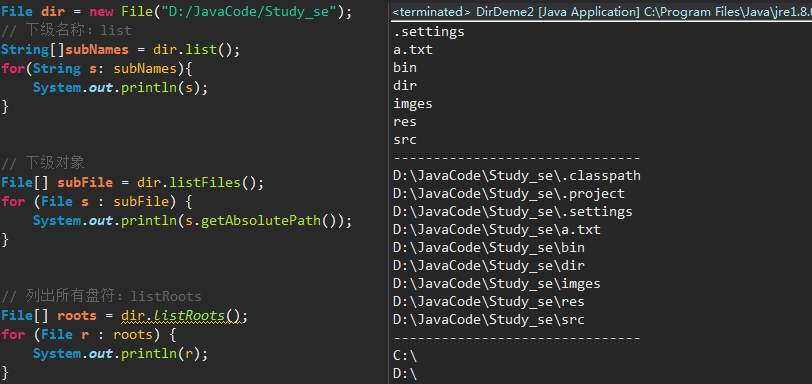Click the 'D:\JavaCode\Study_se\imges' output line
The image size is (812, 384).
click(x=497, y=284)
